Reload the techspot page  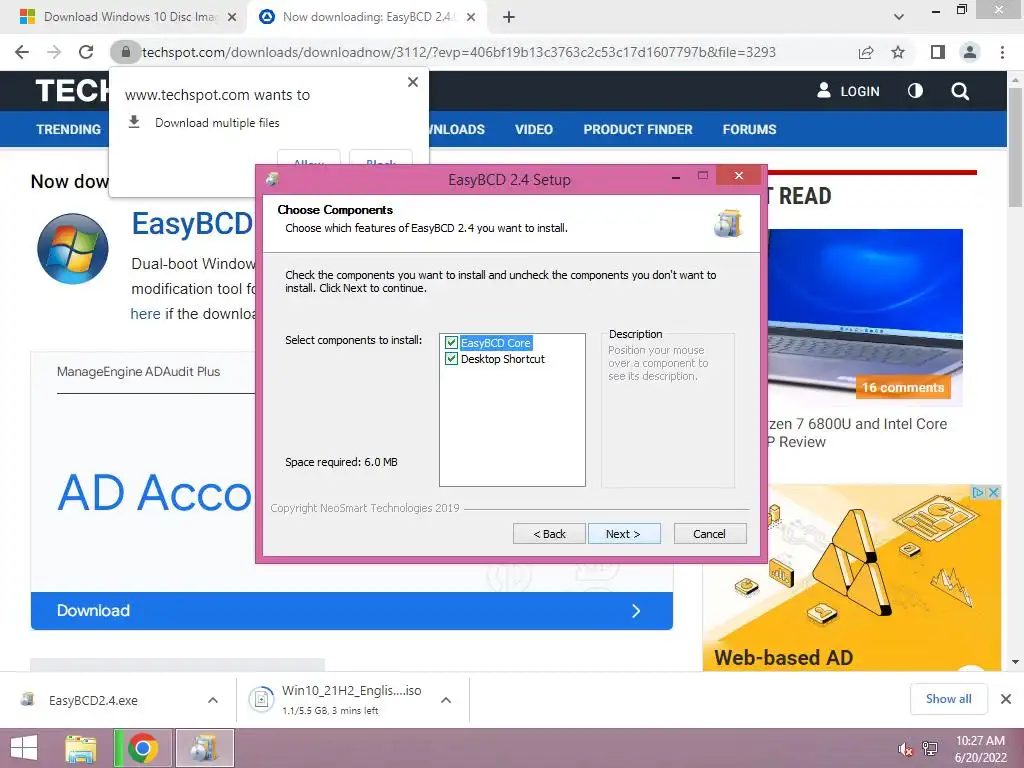click(x=86, y=52)
